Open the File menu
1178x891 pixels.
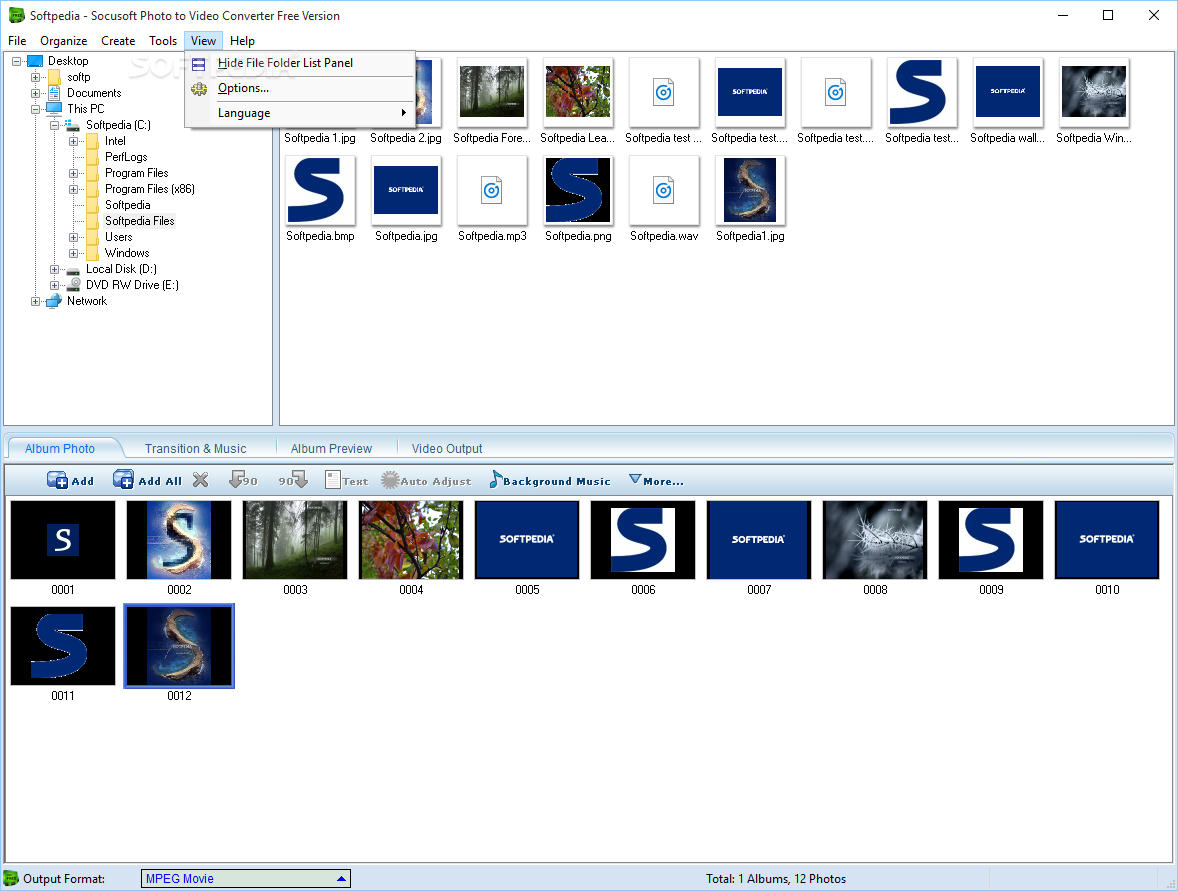[x=17, y=41]
